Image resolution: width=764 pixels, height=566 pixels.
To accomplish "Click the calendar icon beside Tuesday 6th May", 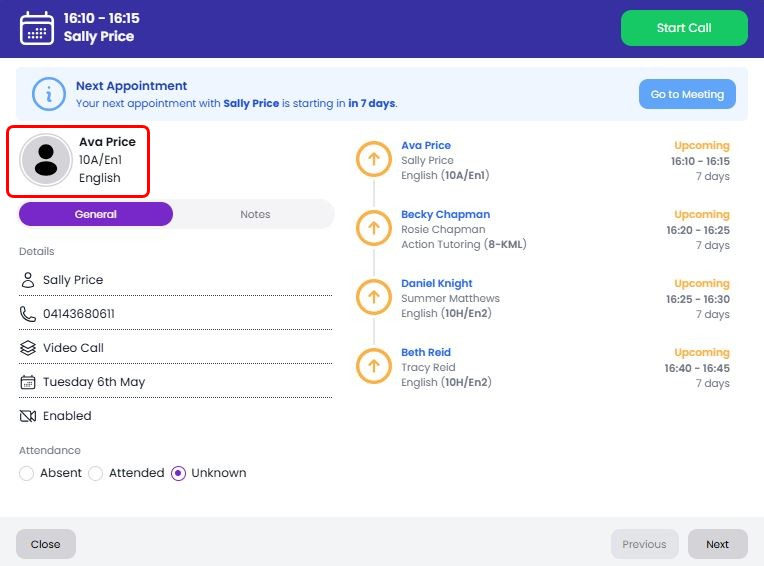I will pos(28,382).
